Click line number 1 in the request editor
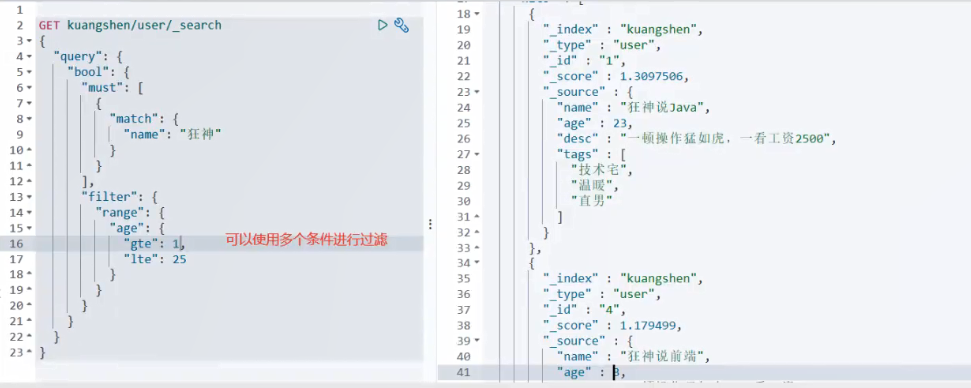Viewport: 971px width, 388px height. tap(20, 10)
